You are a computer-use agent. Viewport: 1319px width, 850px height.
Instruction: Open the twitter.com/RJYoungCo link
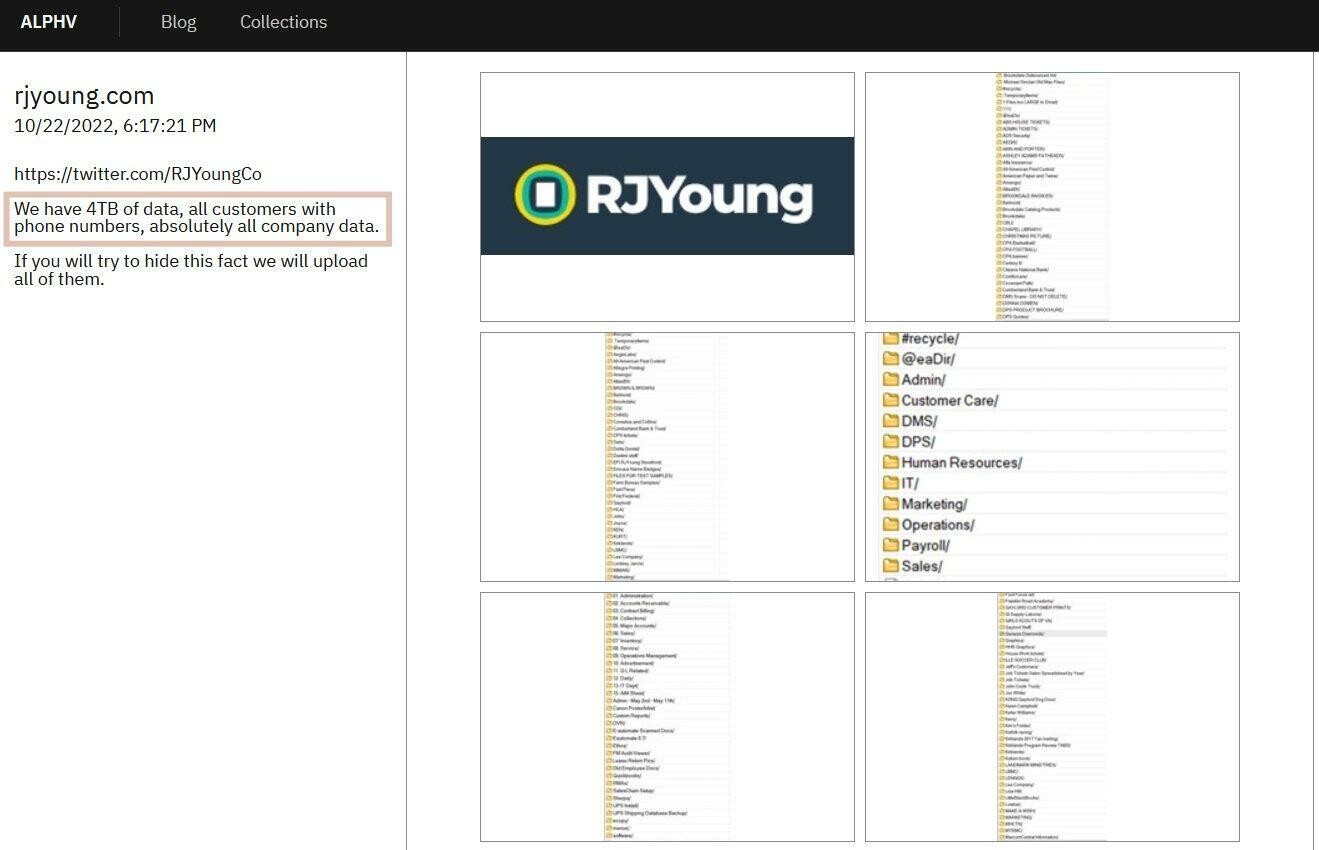(138, 174)
